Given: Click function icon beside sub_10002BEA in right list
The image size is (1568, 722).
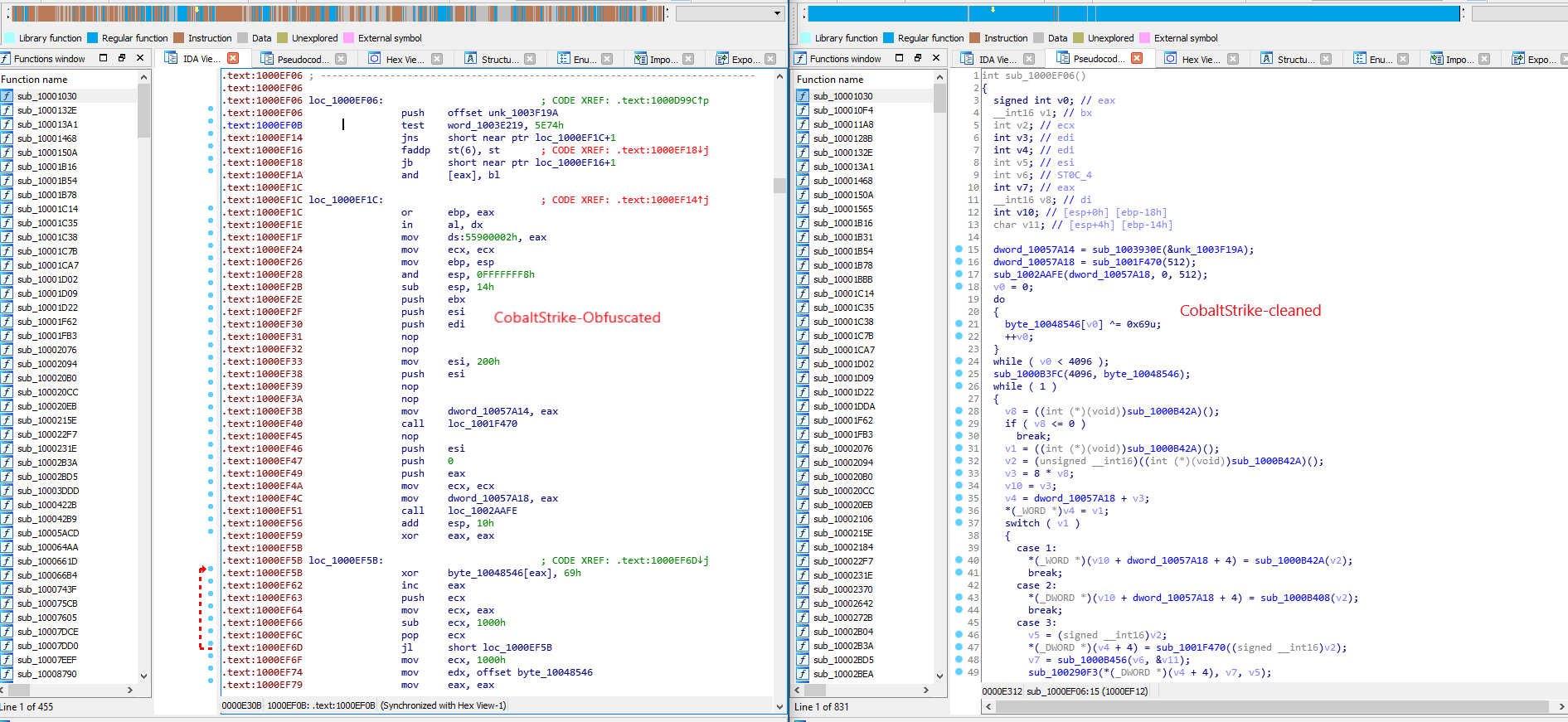Looking at the screenshot, I should pyautogui.click(x=803, y=674).
